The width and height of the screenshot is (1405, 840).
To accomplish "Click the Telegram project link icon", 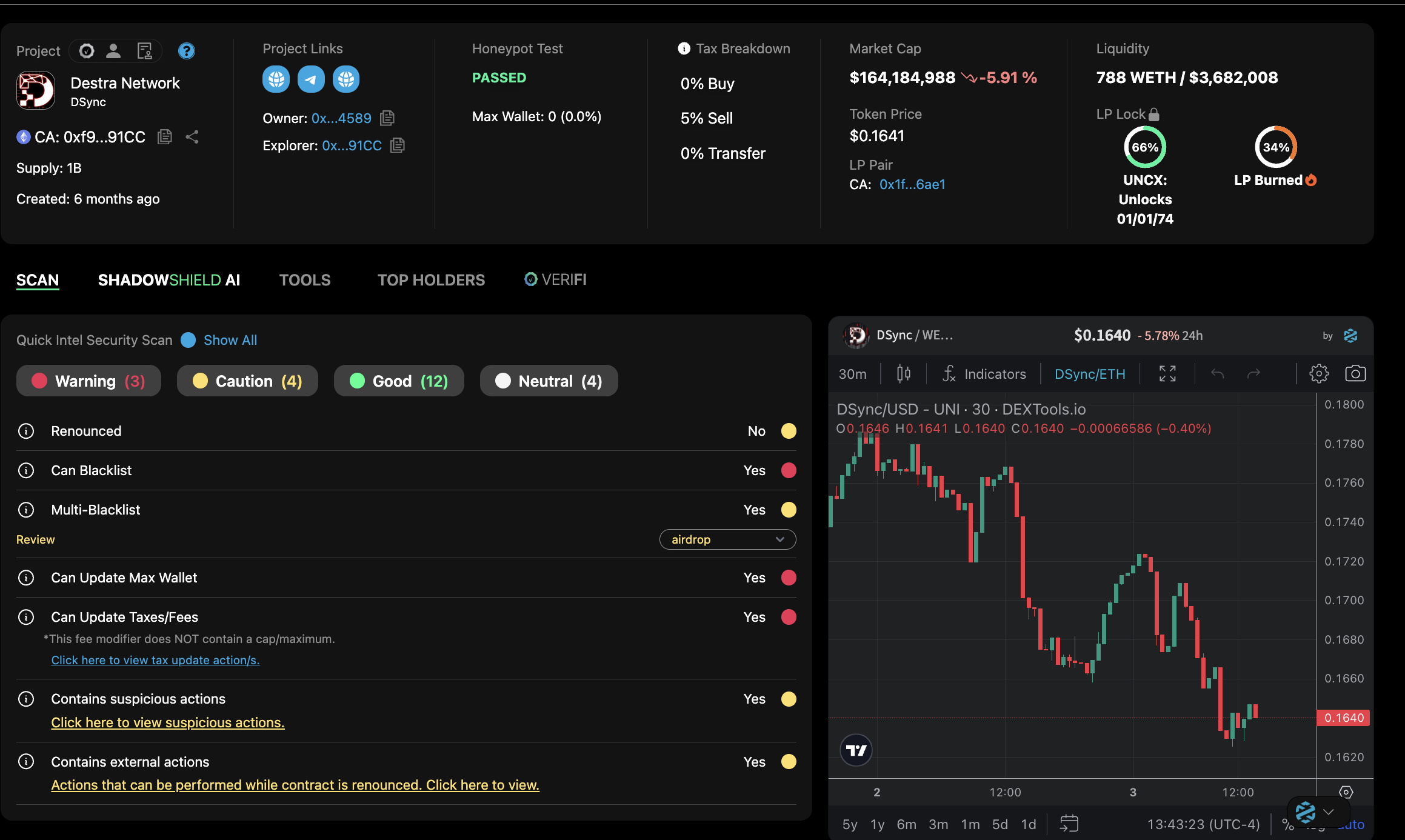I will [x=311, y=79].
